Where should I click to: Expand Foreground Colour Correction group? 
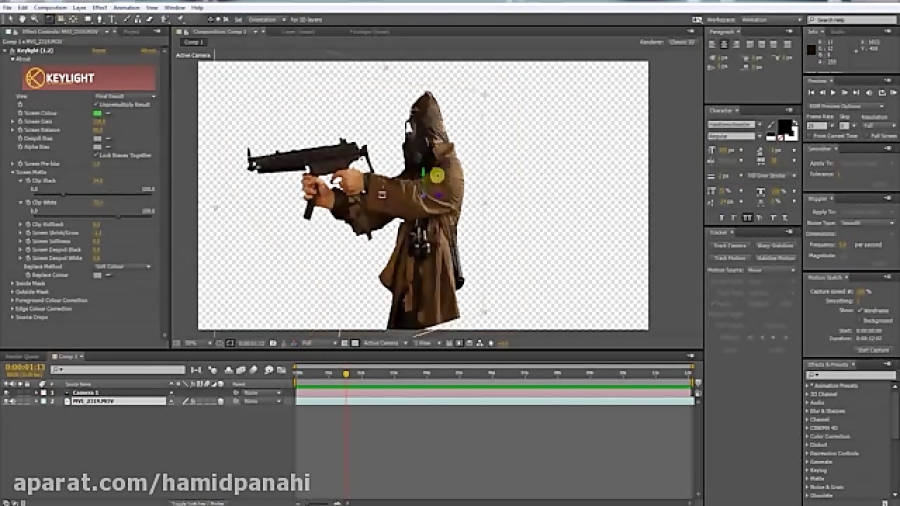pyautogui.click(x=13, y=300)
